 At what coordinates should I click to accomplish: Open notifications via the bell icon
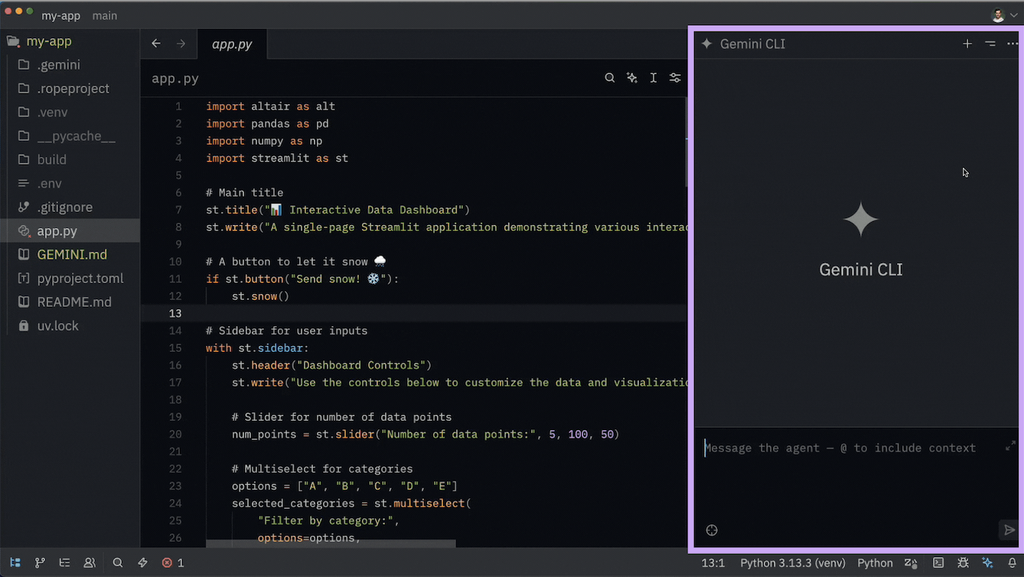[1011, 563]
